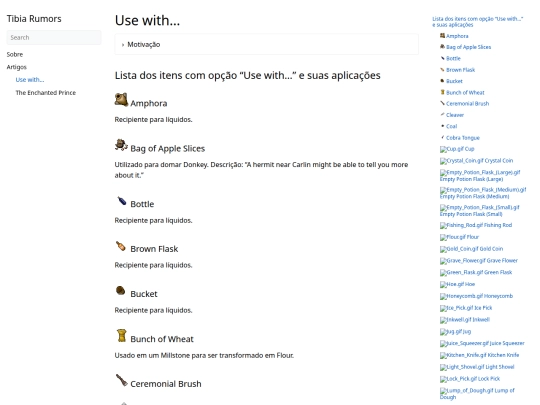The height and width of the screenshot is (405, 540).
Task: Go to Green Flask in contents
Action: coord(476,272)
